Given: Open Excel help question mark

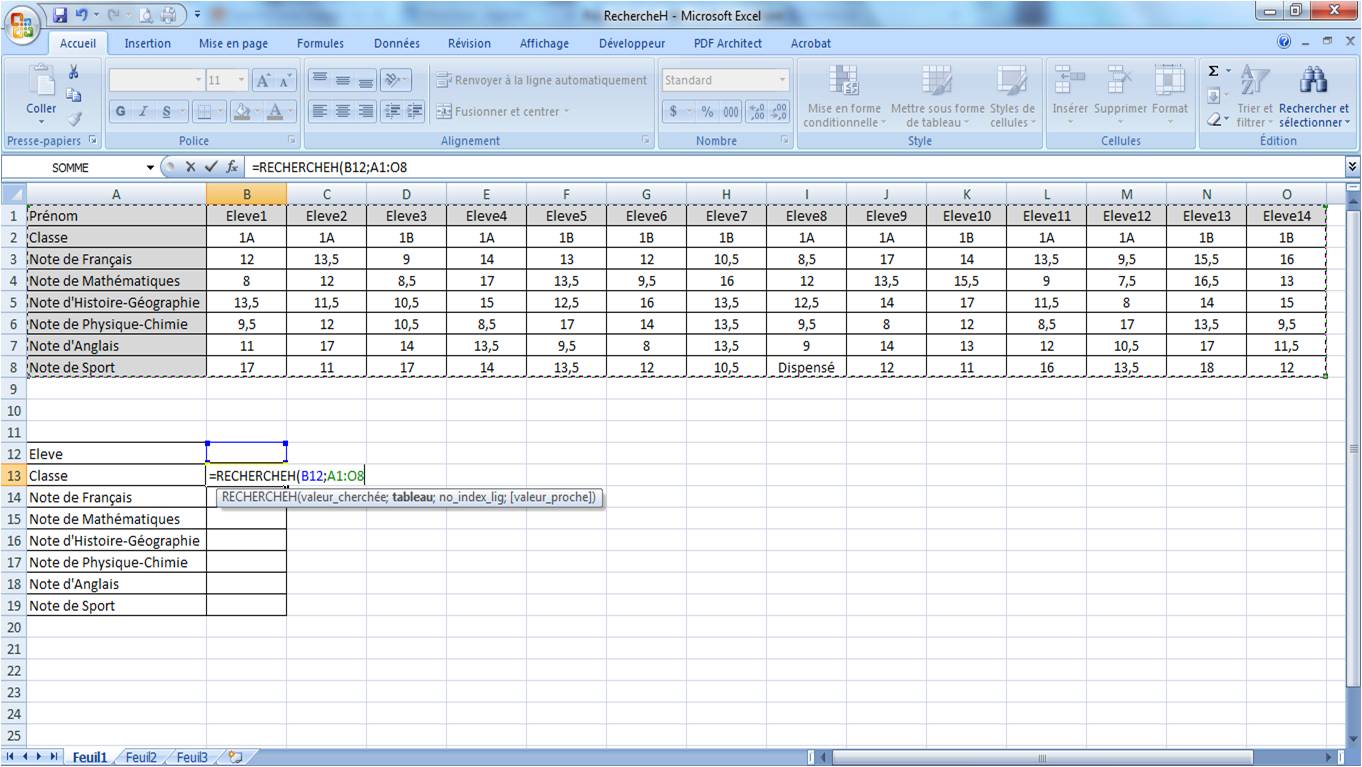Looking at the screenshot, I should click(1284, 42).
